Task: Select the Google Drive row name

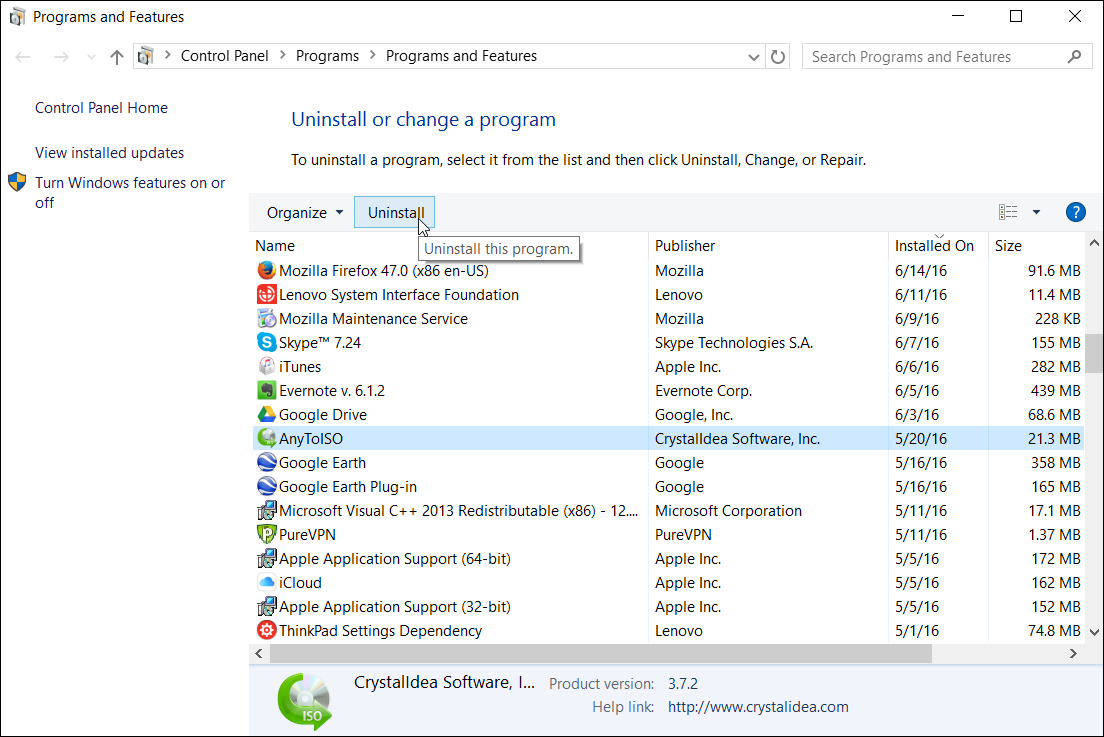Action: click(322, 415)
